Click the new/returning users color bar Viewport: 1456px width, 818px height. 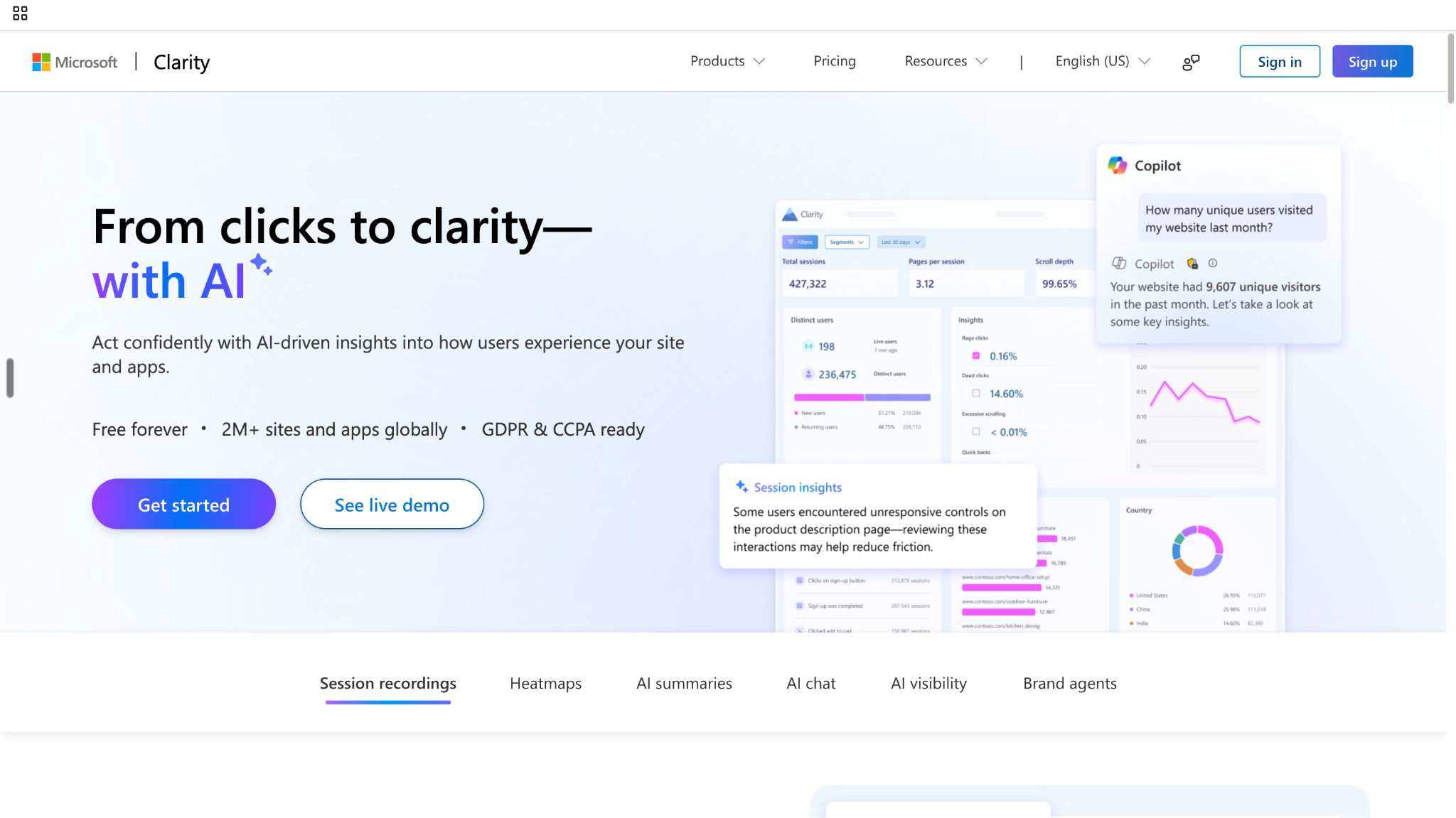pos(862,397)
